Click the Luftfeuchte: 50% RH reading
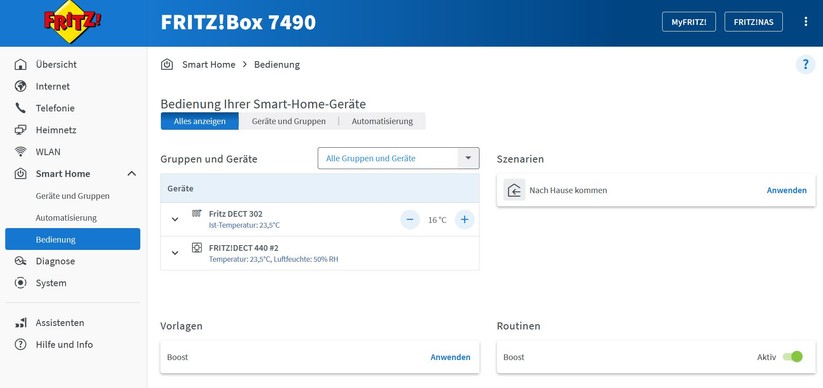The image size is (823, 388). pyautogui.click(x=306, y=259)
